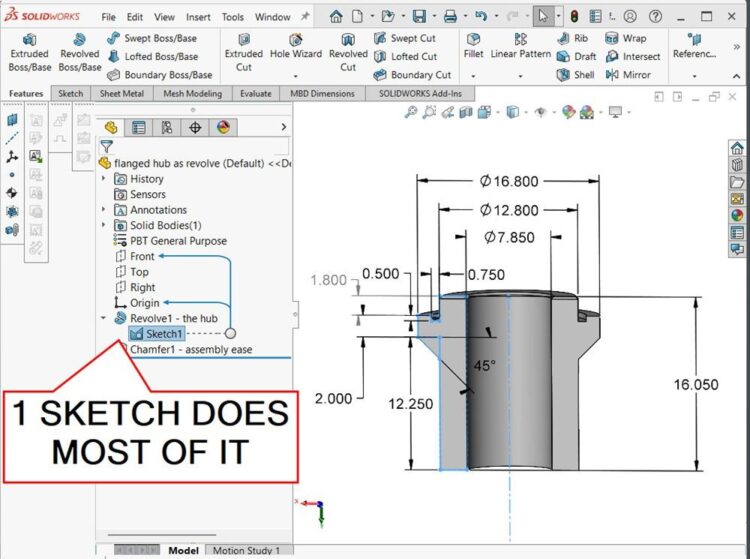Apply the Fillet tool
750x559 pixels.
[474, 47]
